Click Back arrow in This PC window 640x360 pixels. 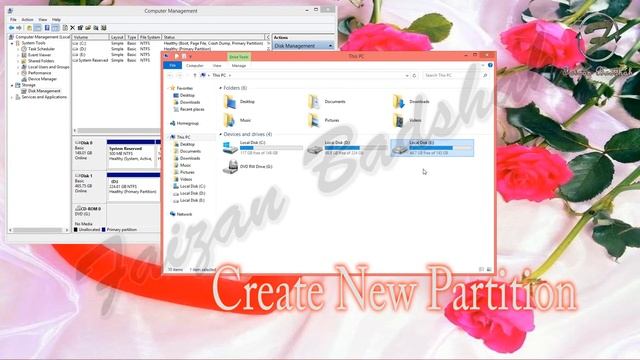click(x=170, y=76)
